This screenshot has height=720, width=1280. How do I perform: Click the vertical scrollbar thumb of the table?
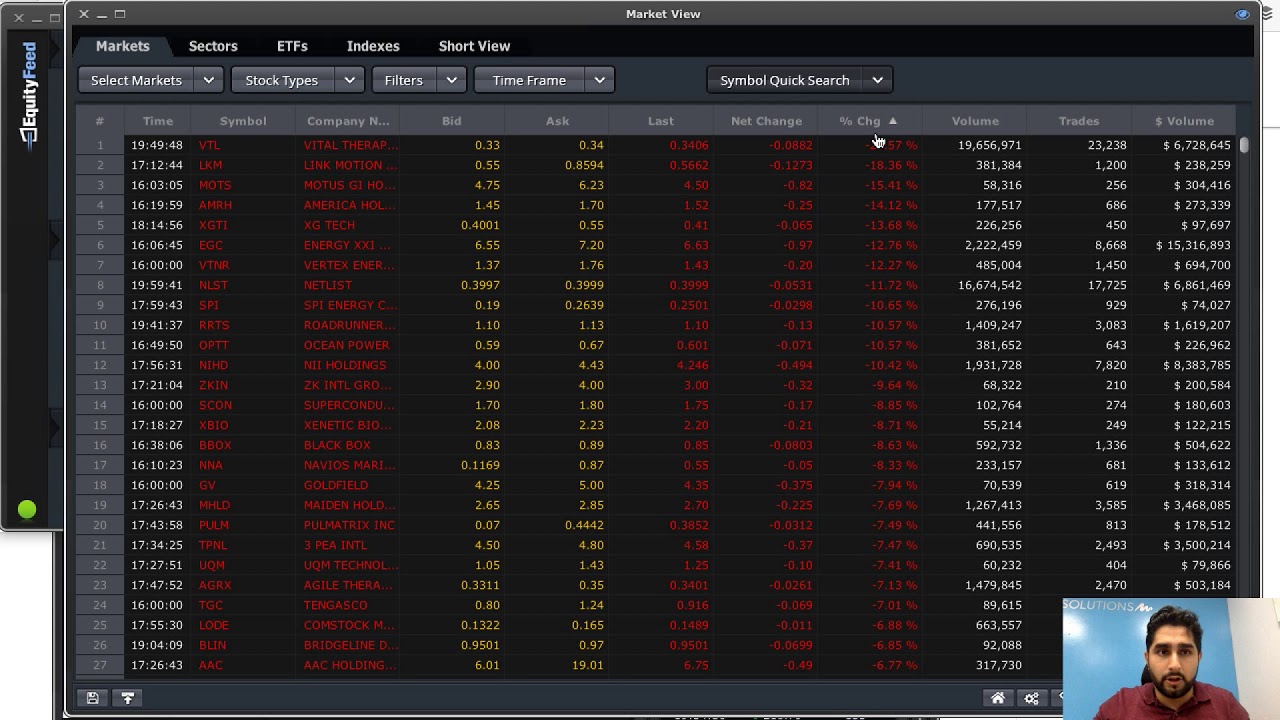point(1244,145)
